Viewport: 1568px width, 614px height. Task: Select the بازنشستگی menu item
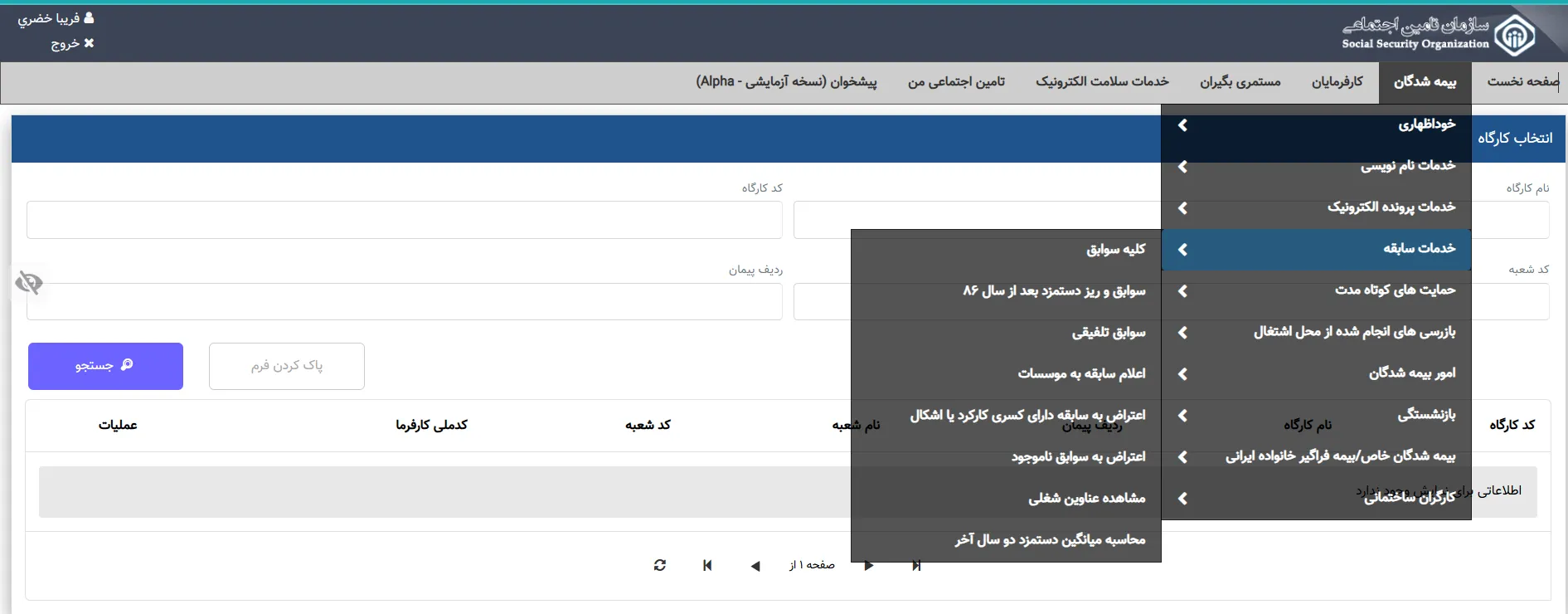click(x=1316, y=416)
